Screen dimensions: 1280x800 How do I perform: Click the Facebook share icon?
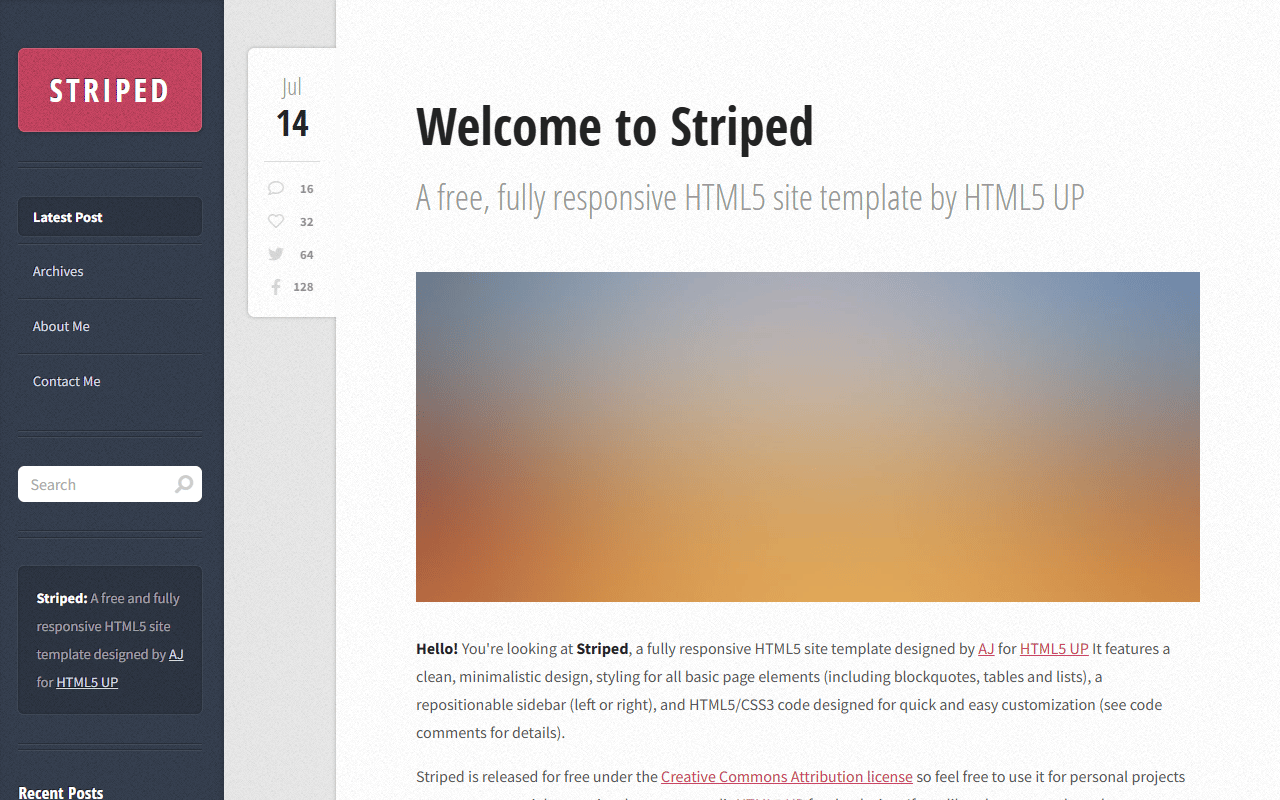[x=276, y=287]
